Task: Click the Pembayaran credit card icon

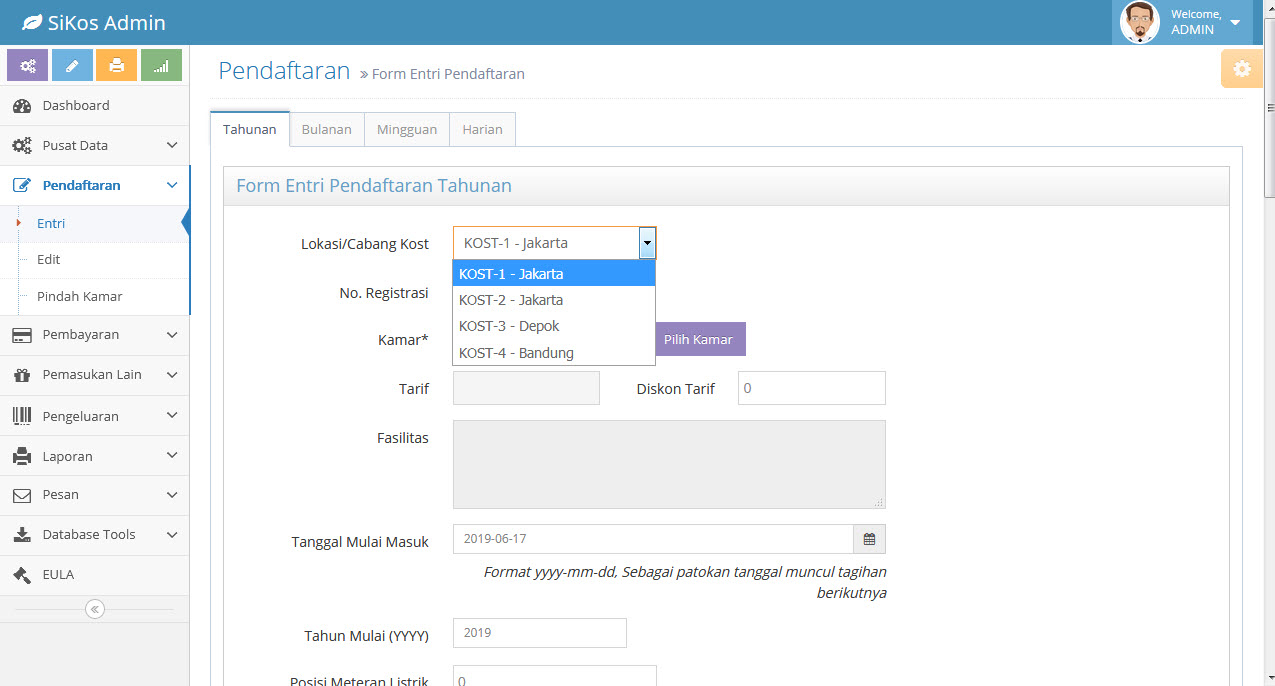Action: point(22,335)
